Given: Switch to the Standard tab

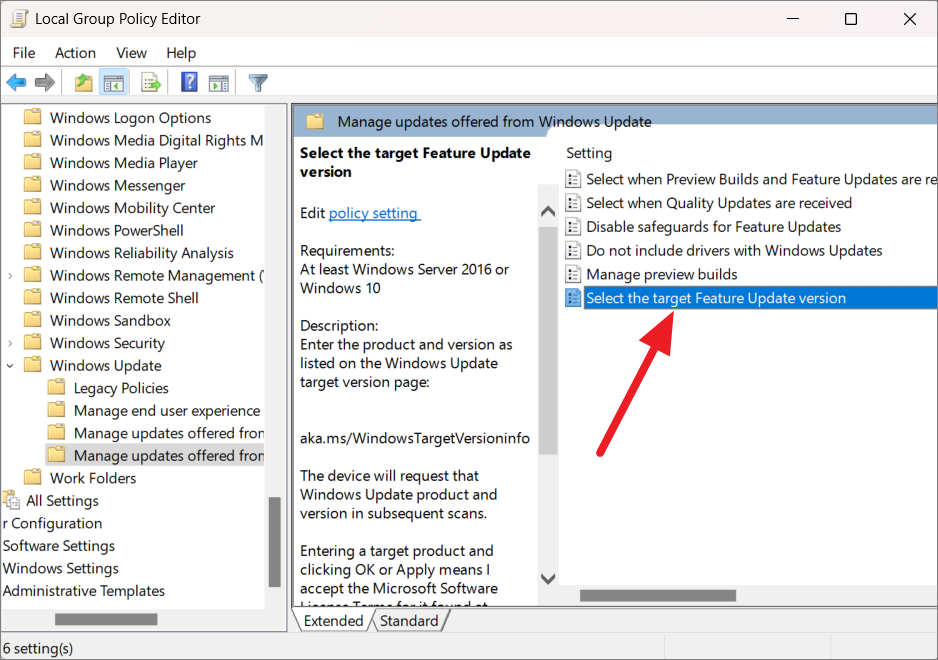Looking at the screenshot, I should (x=409, y=621).
